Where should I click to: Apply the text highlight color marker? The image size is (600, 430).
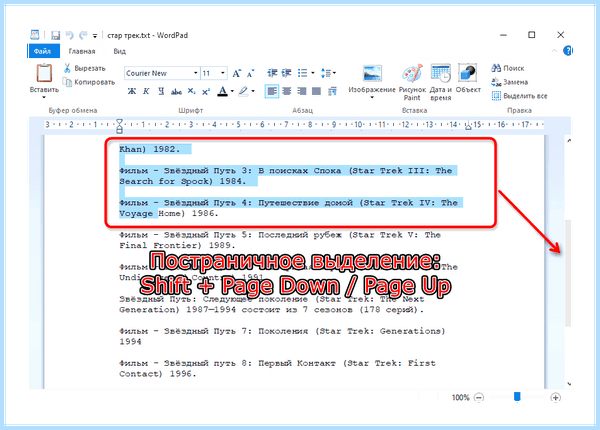click(x=243, y=91)
